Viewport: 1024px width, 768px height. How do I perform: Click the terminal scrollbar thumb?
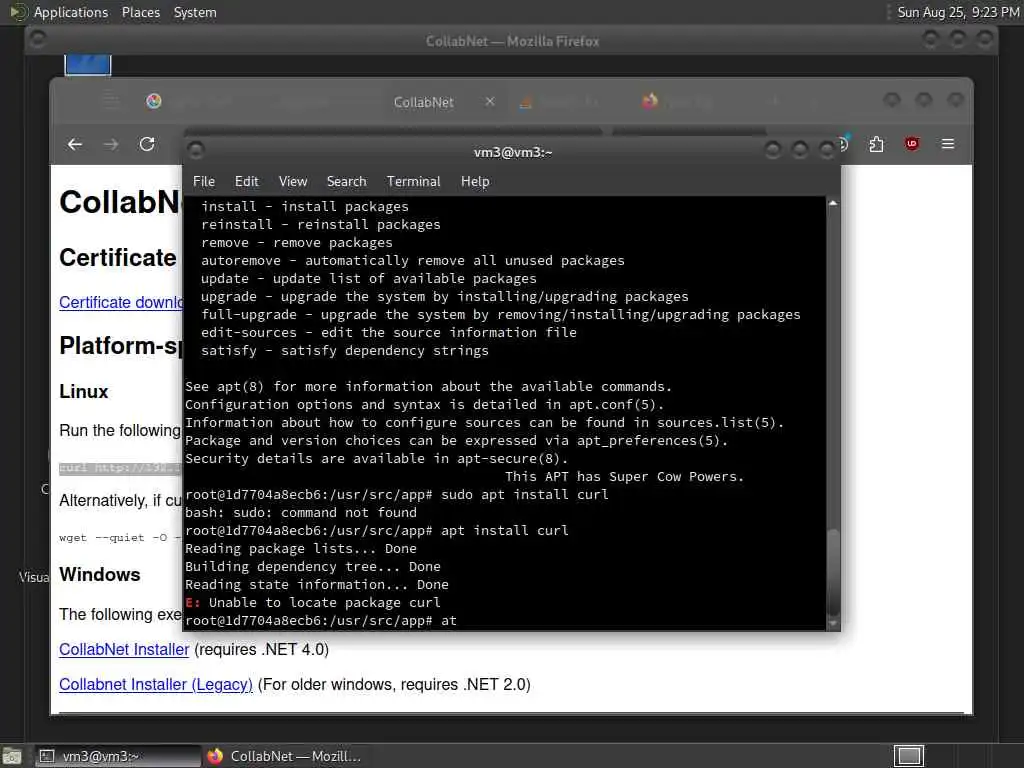(833, 571)
